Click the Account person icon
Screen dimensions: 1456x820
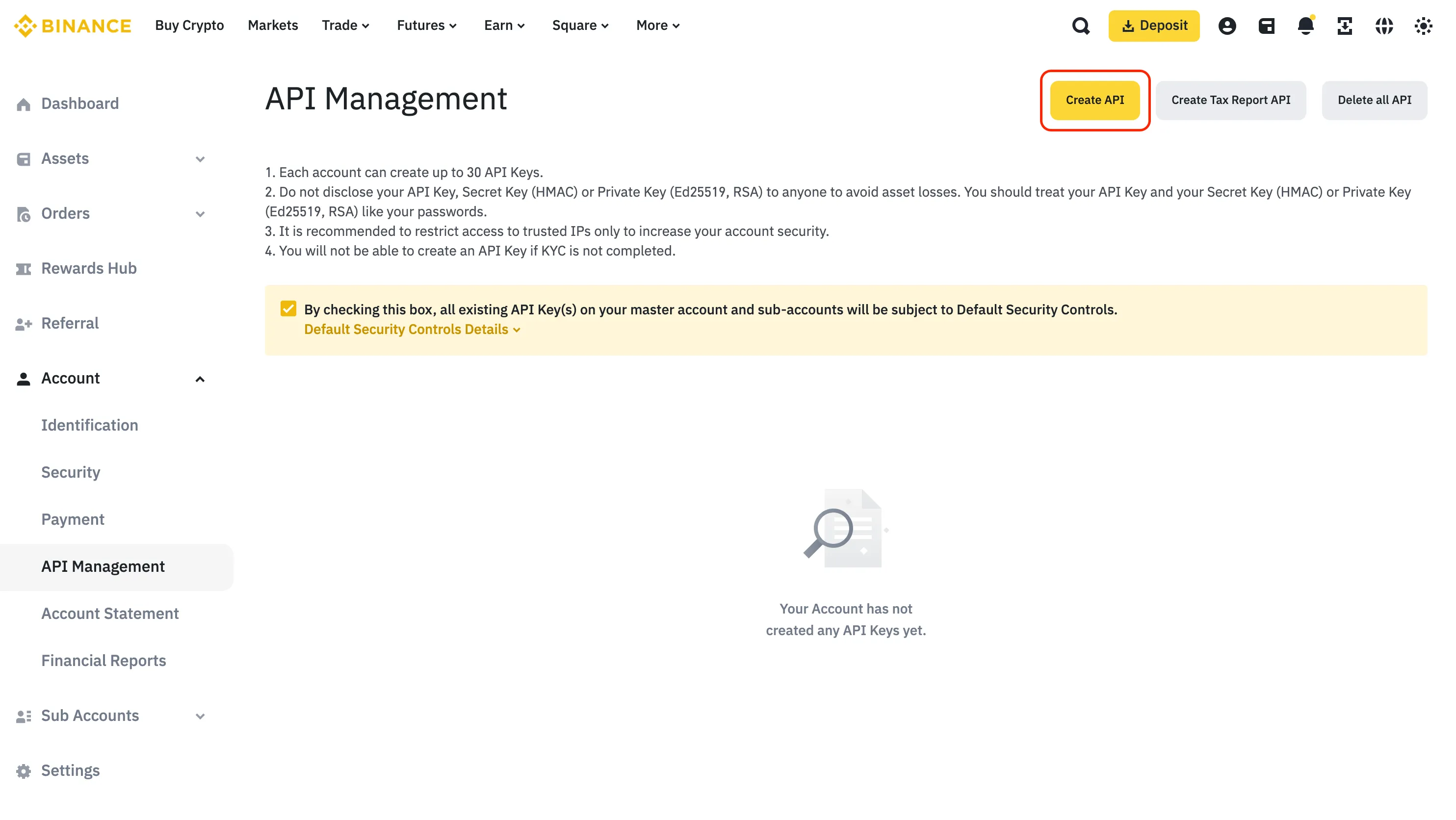(x=23, y=378)
